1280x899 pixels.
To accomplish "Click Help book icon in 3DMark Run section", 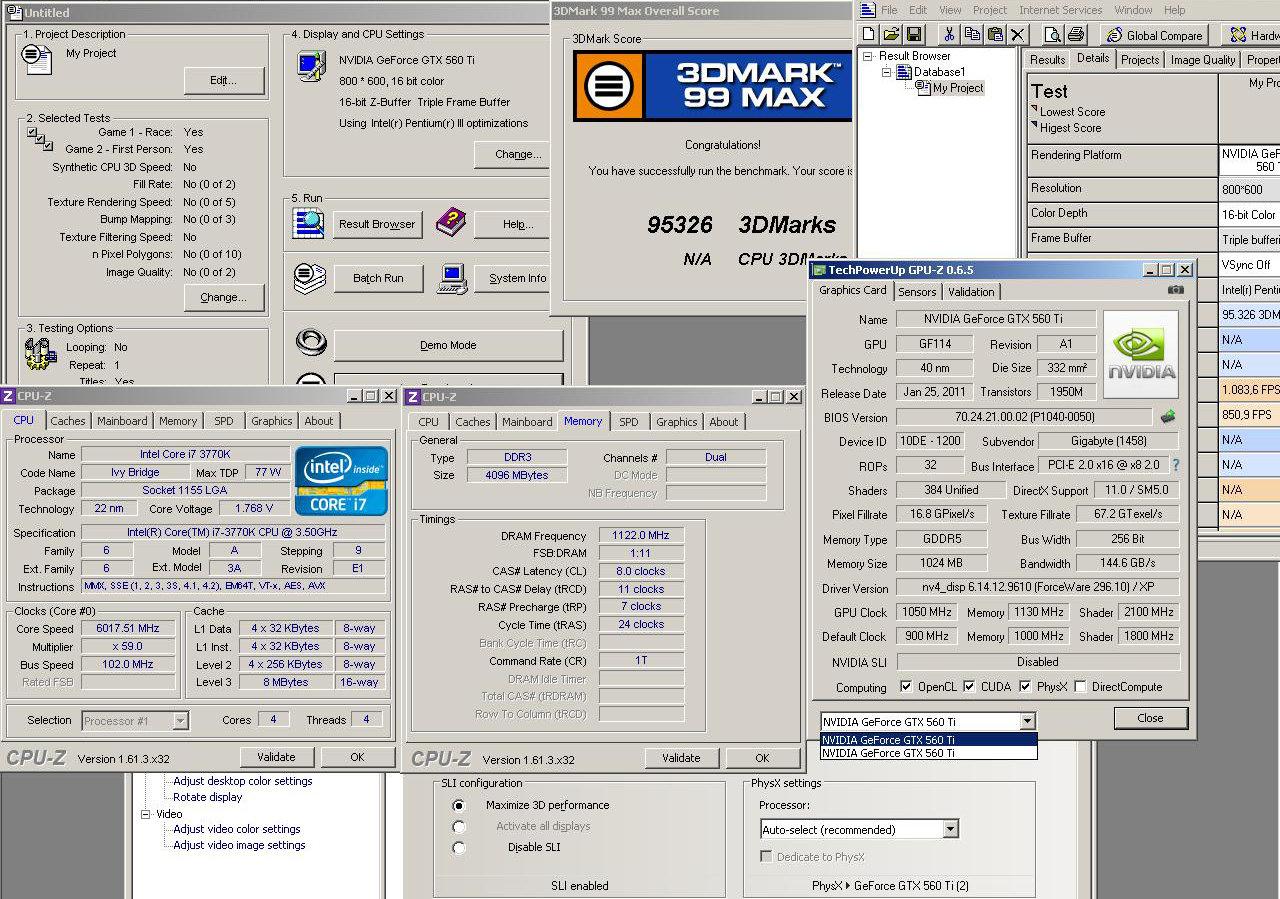I will pos(451,222).
